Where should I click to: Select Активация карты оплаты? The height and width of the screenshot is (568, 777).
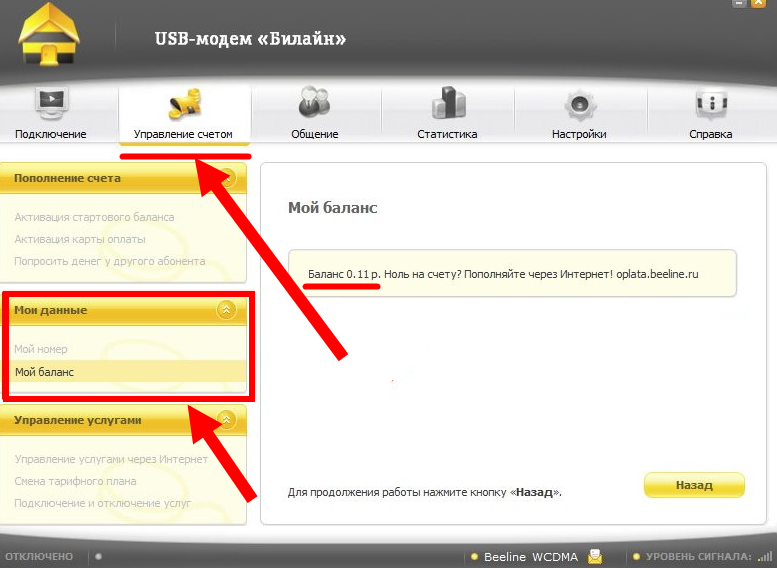point(80,239)
